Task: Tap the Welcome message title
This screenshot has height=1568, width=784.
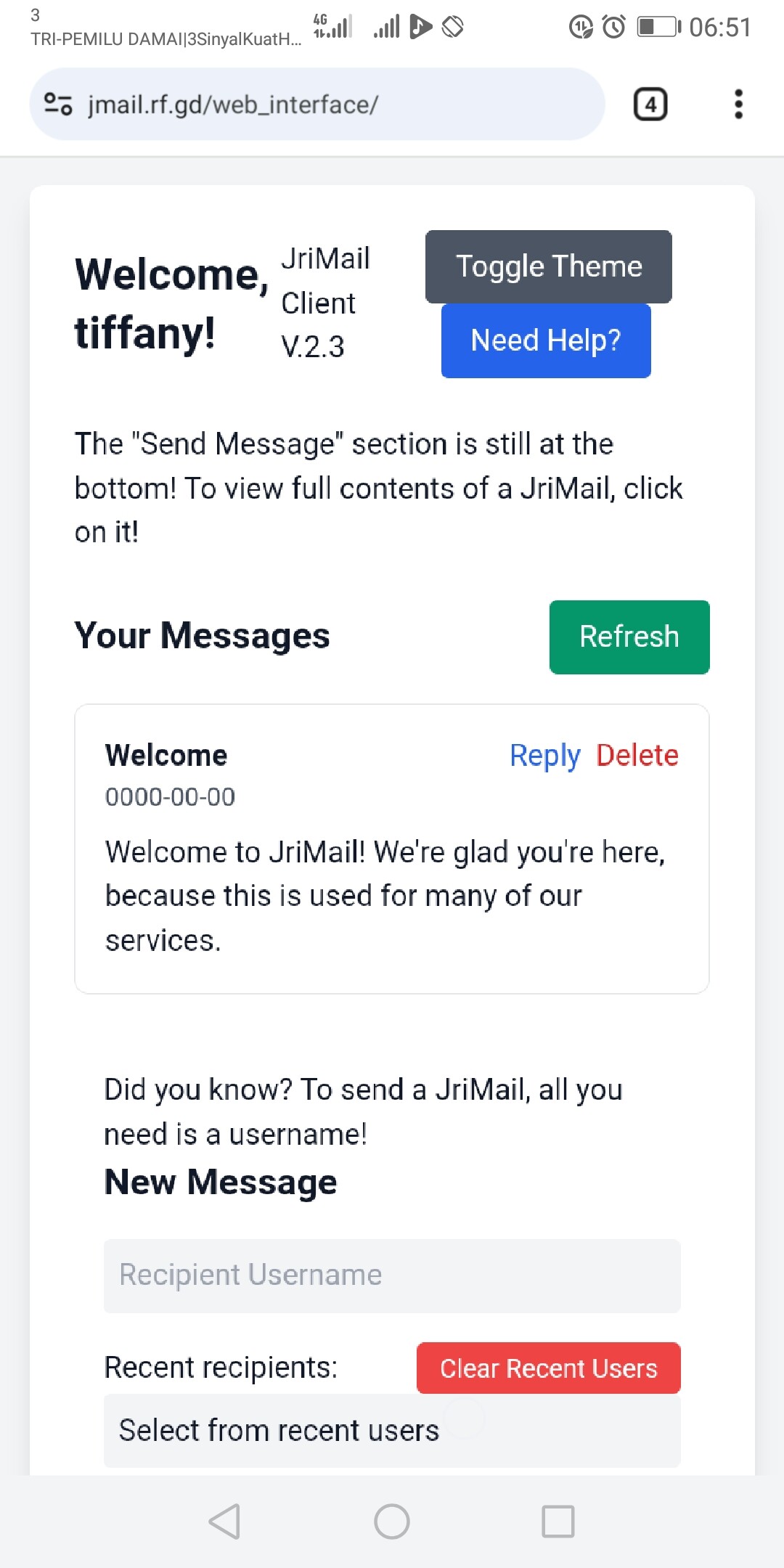Action: pyautogui.click(x=166, y=756)
